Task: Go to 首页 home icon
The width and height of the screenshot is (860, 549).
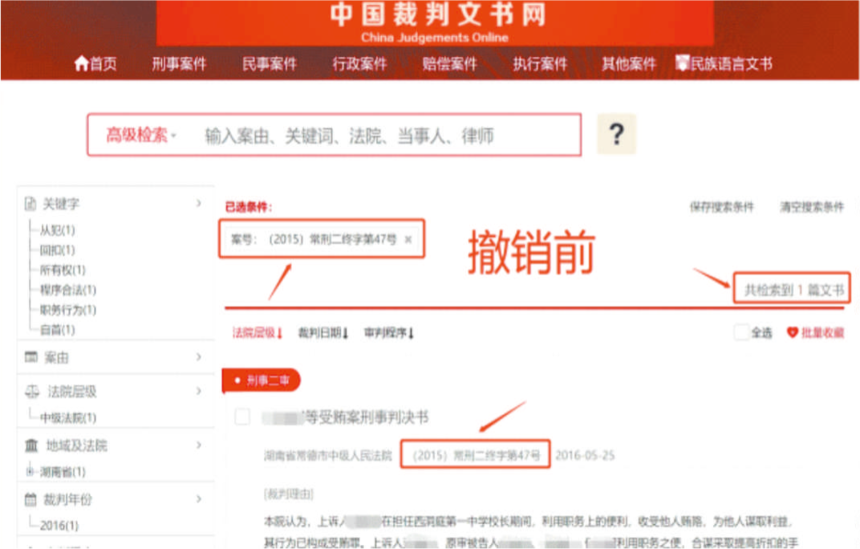Action: [x=82, y=64]
